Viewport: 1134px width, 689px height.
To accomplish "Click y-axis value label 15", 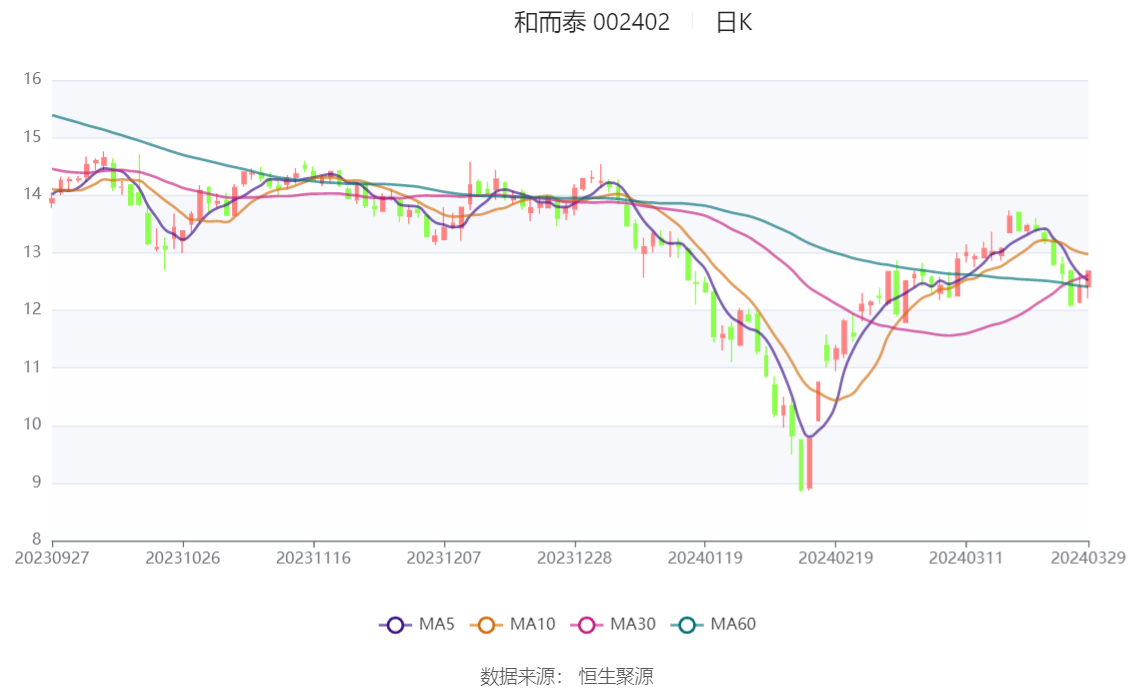I will pyautogui.click(x=33, y=137).
